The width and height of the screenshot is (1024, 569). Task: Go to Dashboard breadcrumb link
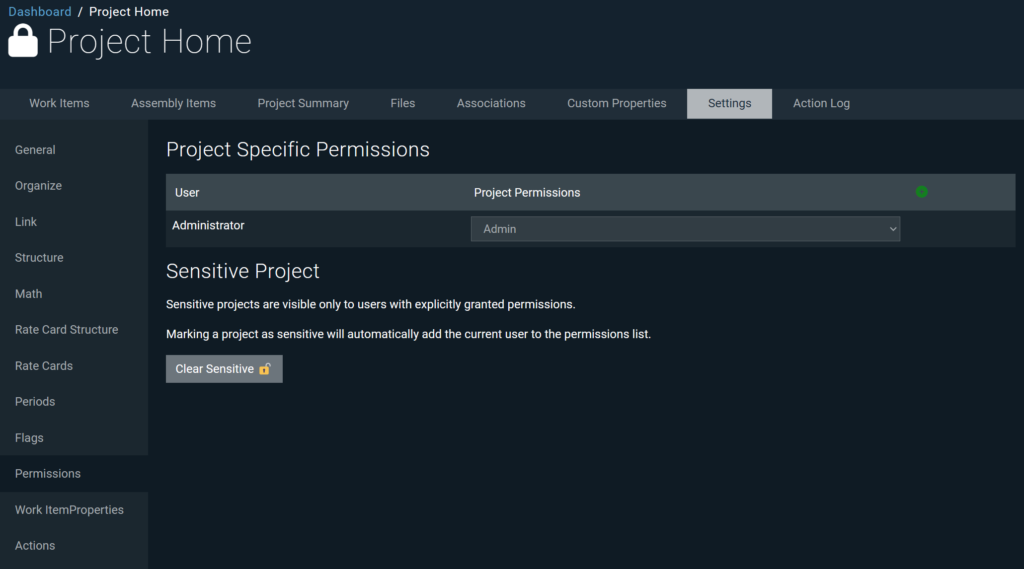pos(40,12)
